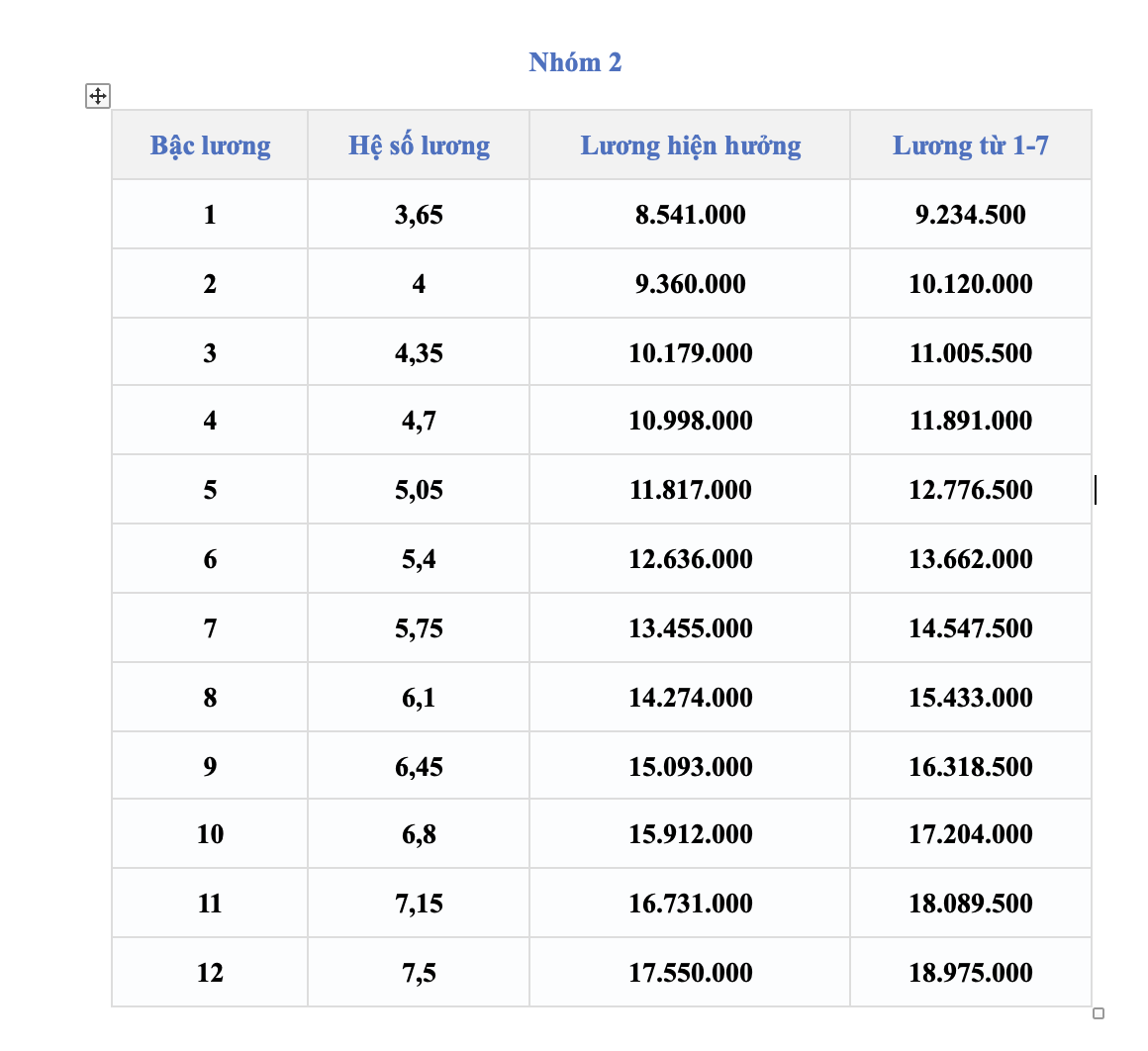Click the table move handle icon
Screen dimensions: 1148x1051
[97, 96]
